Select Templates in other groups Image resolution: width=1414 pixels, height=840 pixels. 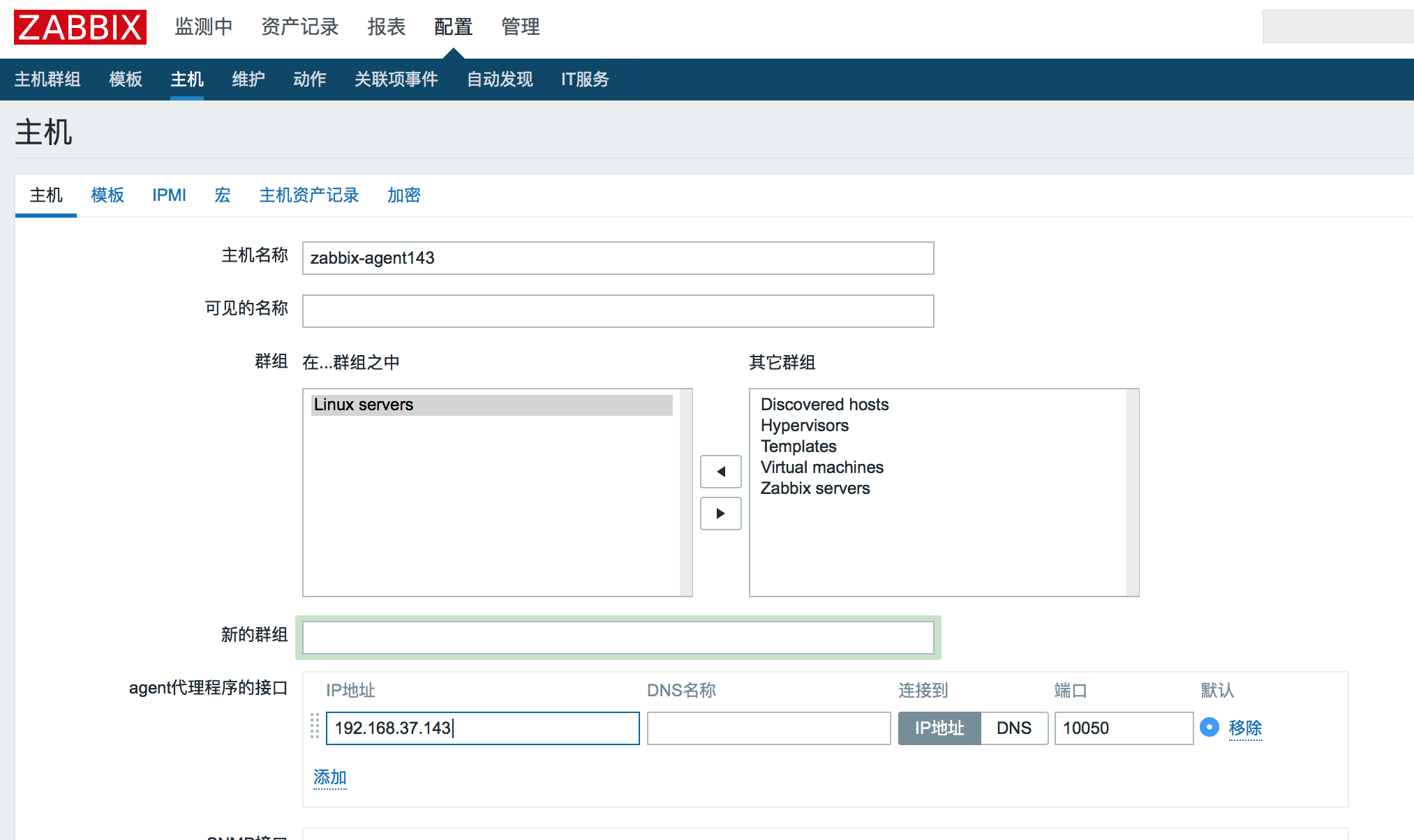pyautogui.click(x=798, y=447)
